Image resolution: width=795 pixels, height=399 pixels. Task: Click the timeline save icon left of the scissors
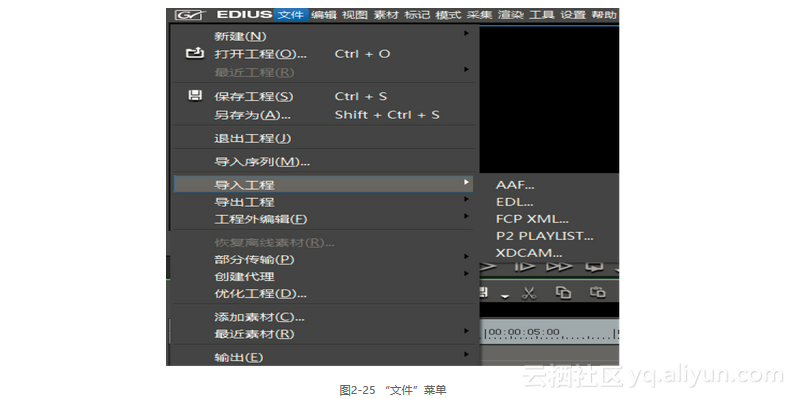coord(484,292)
